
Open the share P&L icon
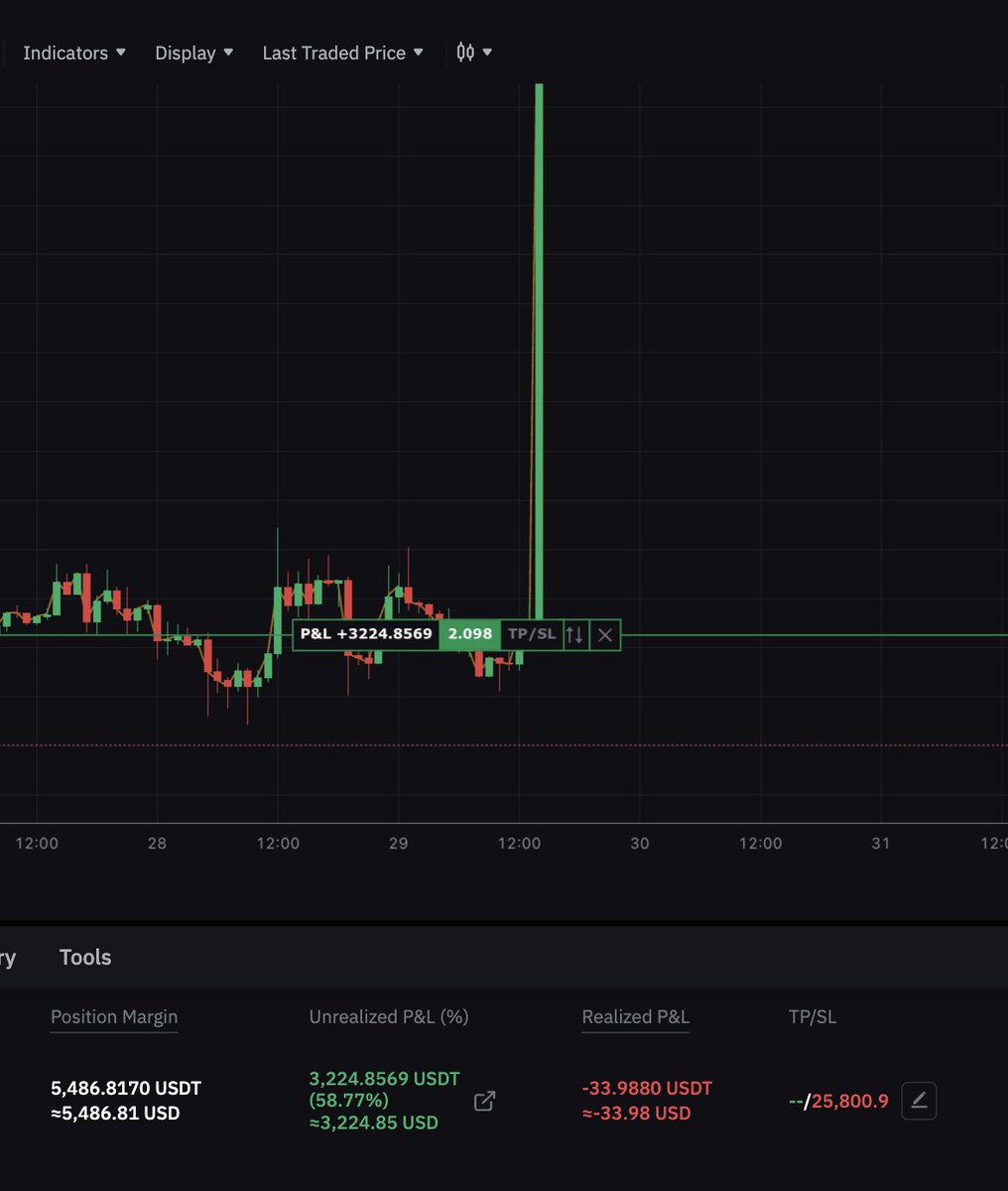484,1101
